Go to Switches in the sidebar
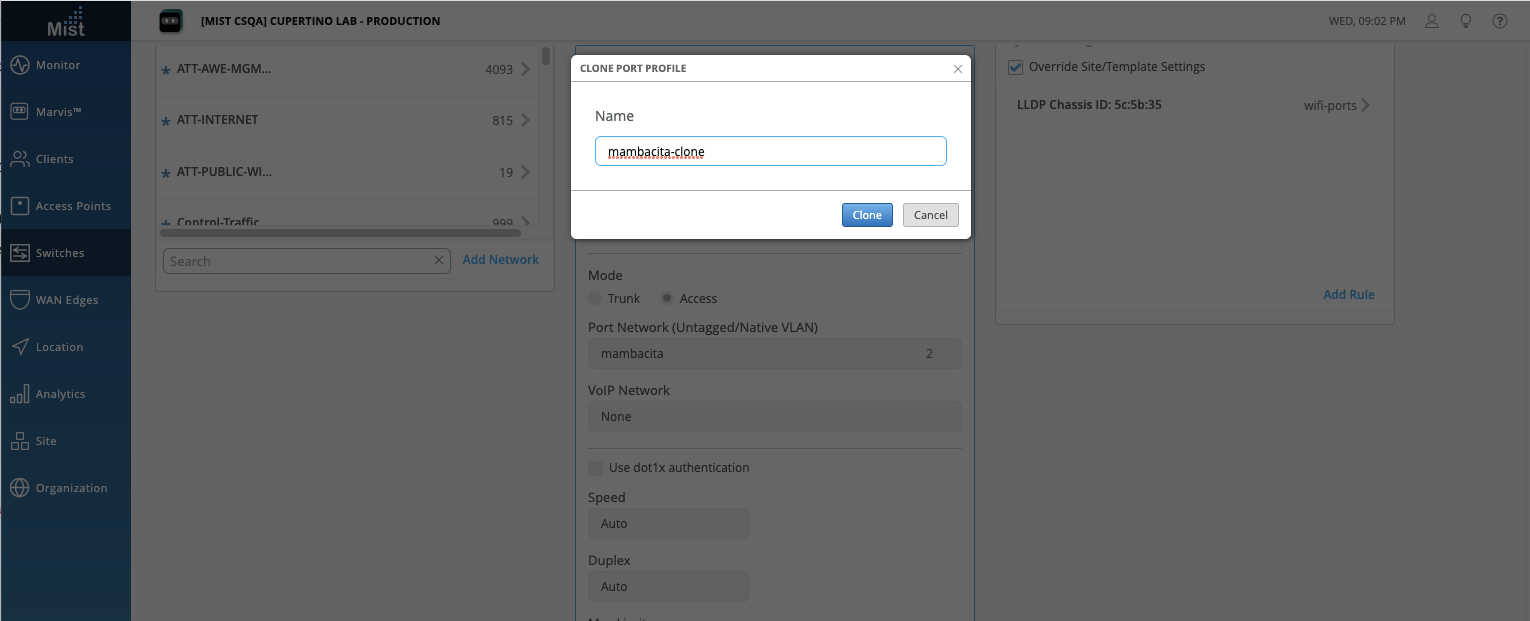The height and width of the screenshot is (621, 1530). pos(60,253)
